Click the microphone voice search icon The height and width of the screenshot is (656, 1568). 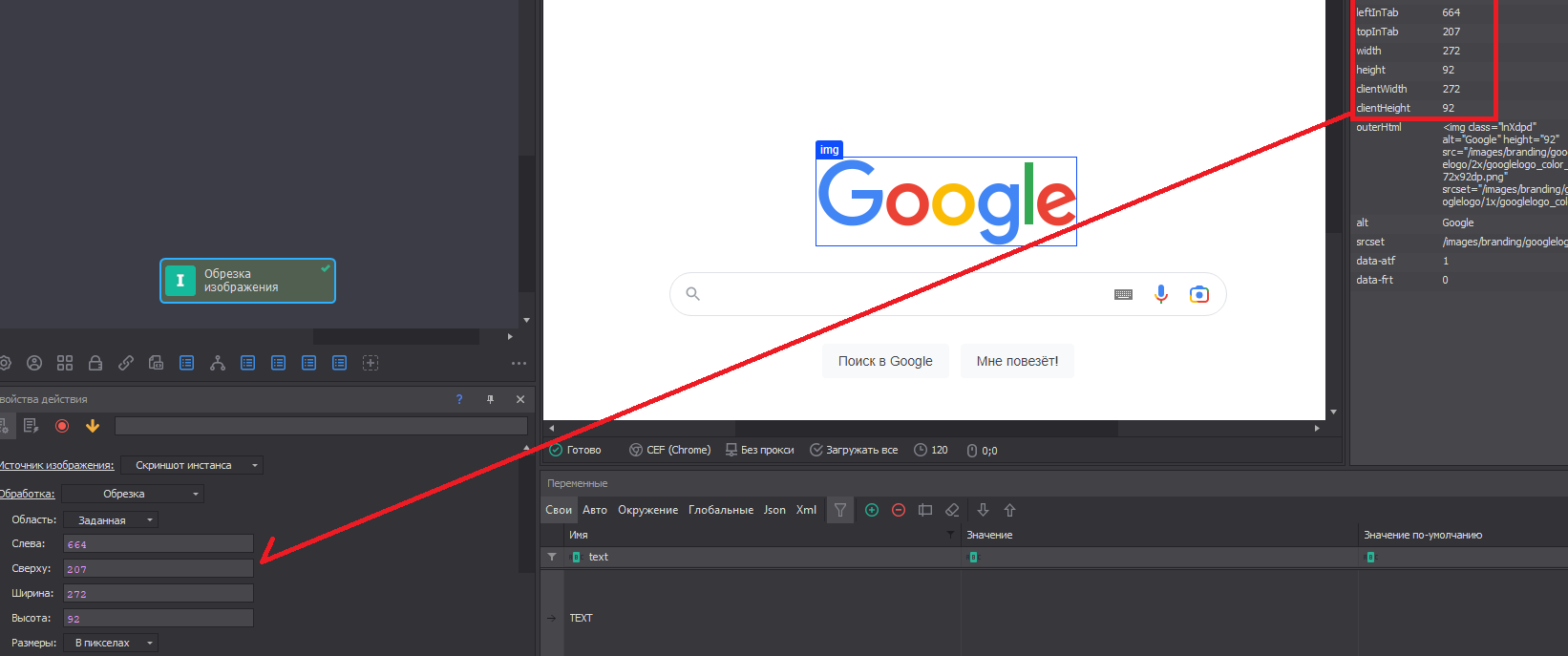coord(1161,294)
